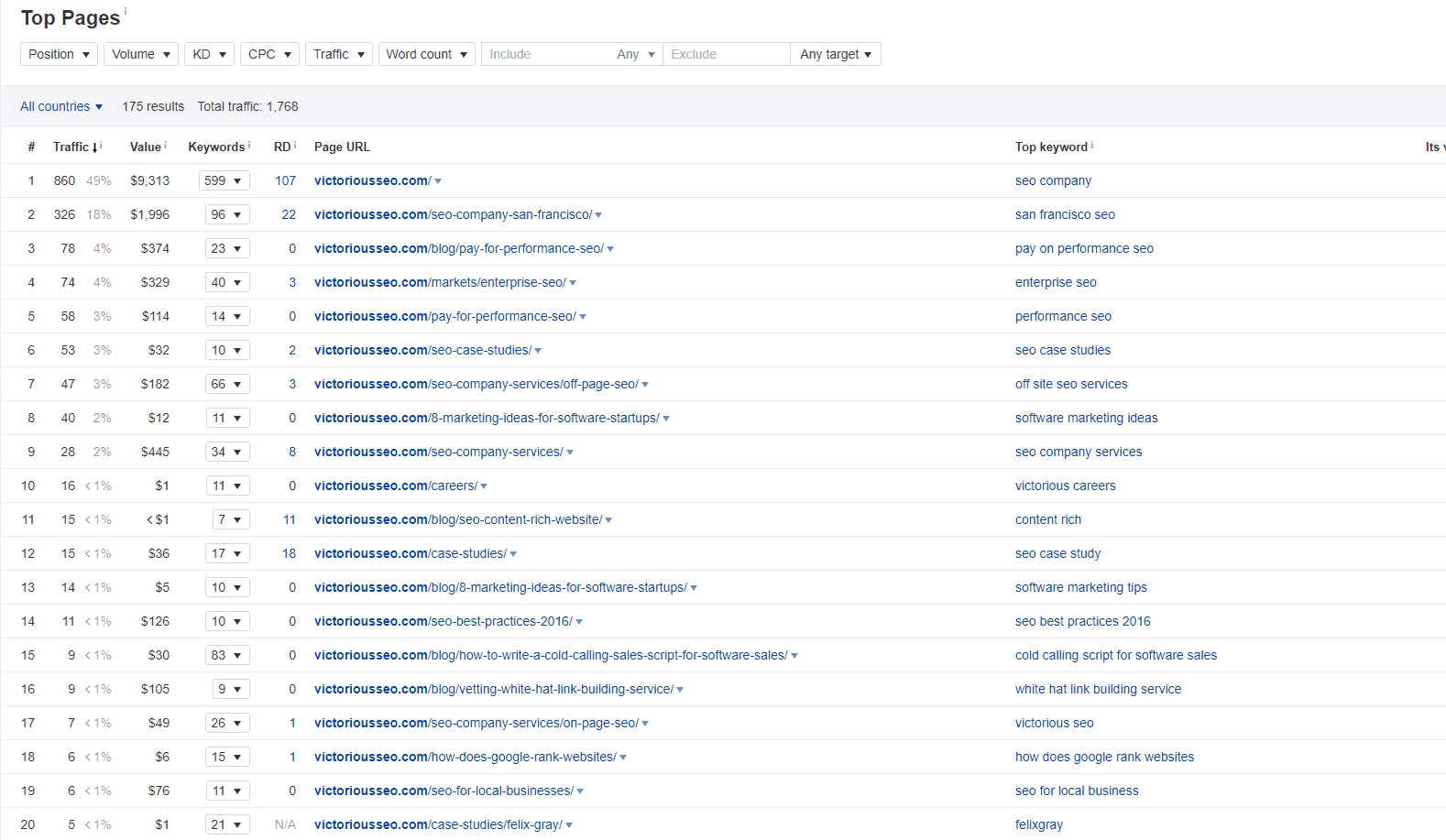
Task: Click the Include keyword input field
Action: tap(545, 54)
